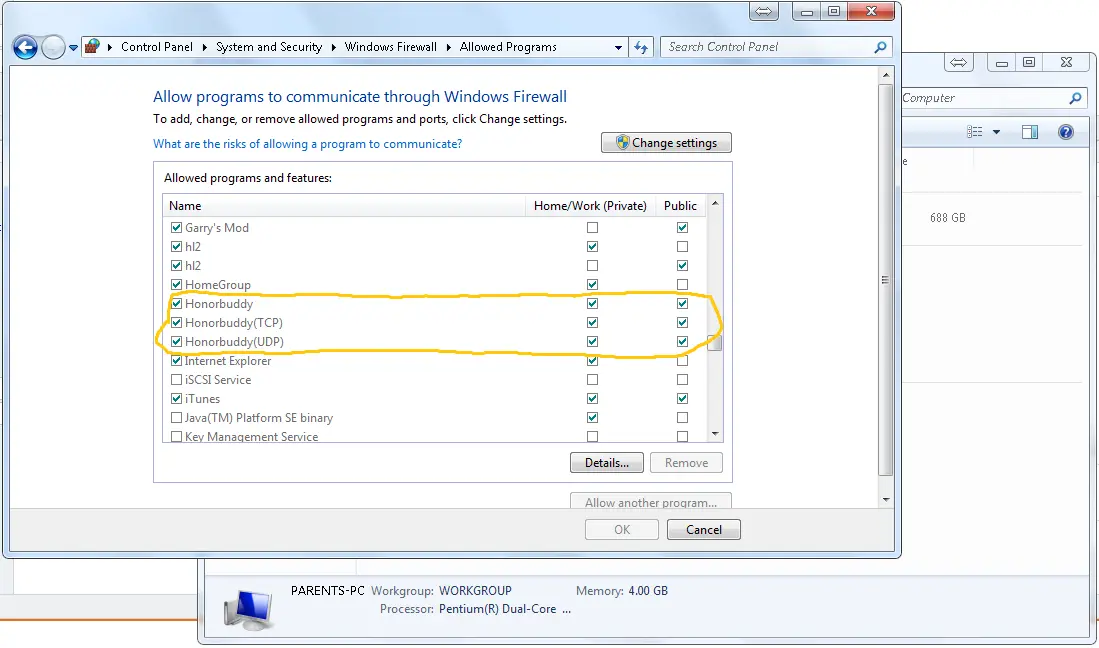
Task: Click the refresh icon beside address bar
Action: point(643,47)
